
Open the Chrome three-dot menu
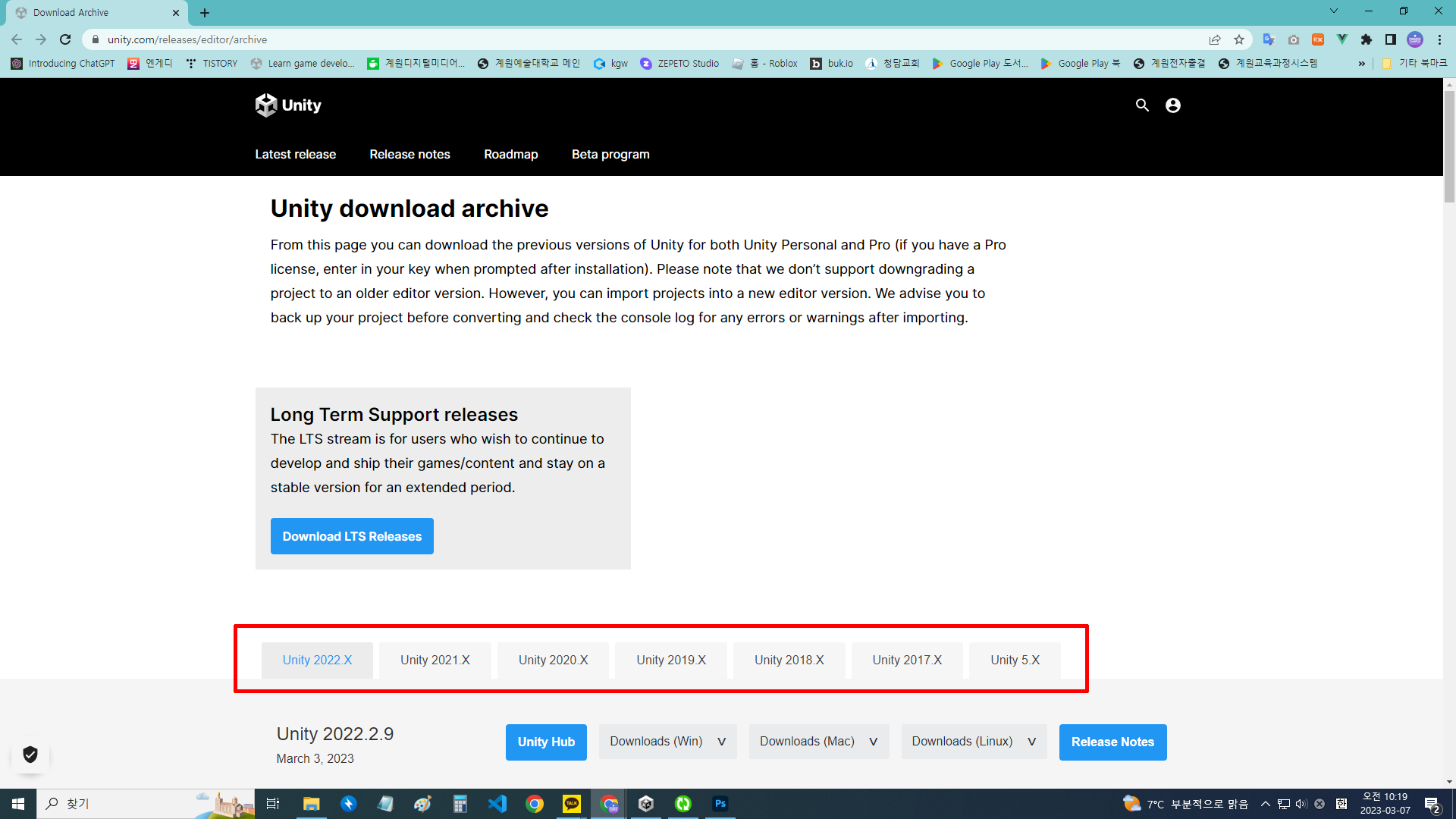1439,39
